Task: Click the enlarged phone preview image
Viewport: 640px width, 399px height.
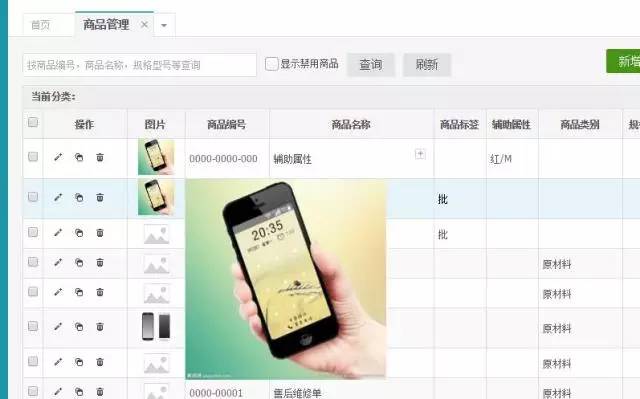Action: click(286, 279)
